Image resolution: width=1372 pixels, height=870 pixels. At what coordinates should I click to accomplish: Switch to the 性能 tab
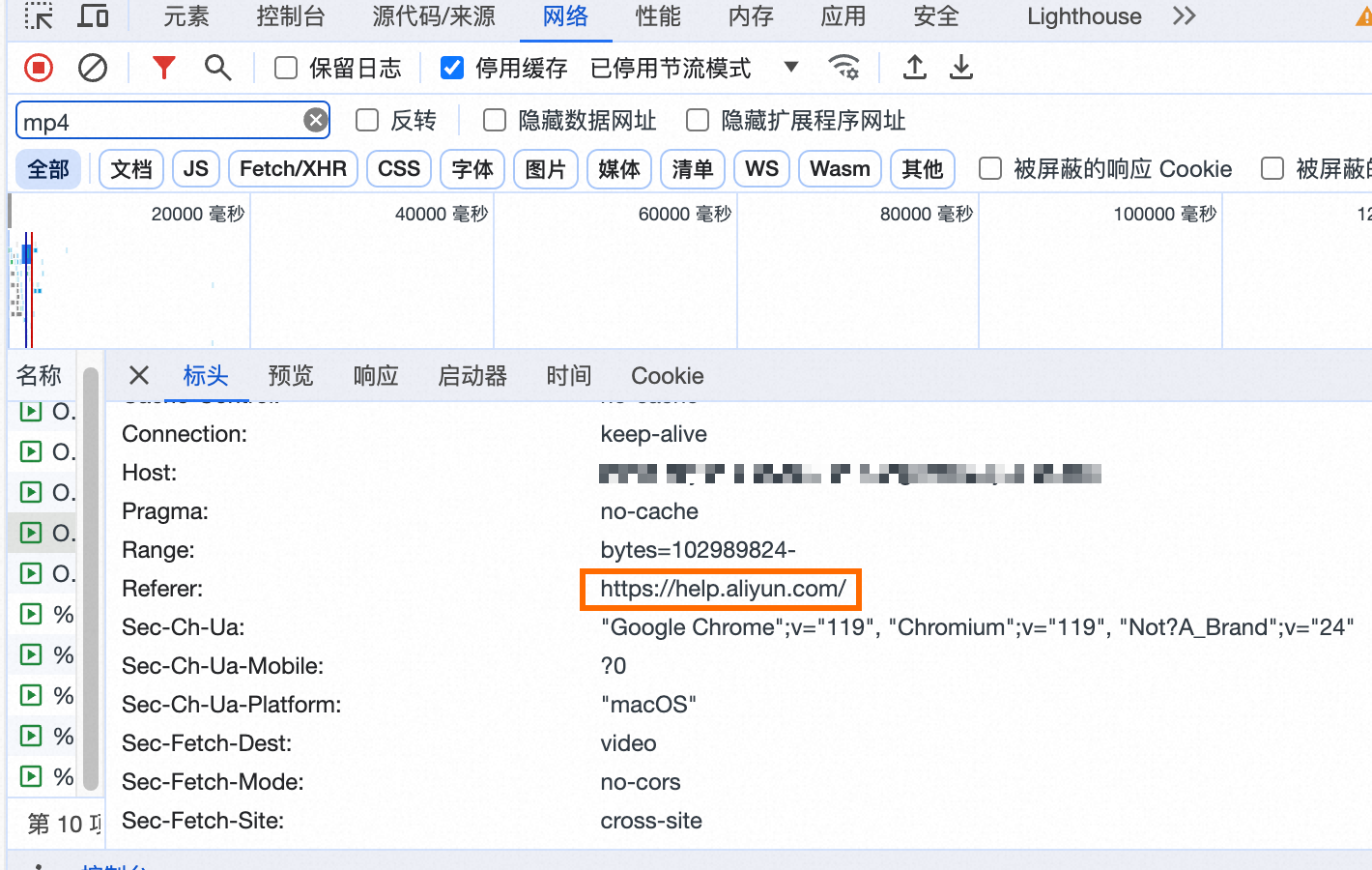(x=658, y=16)
